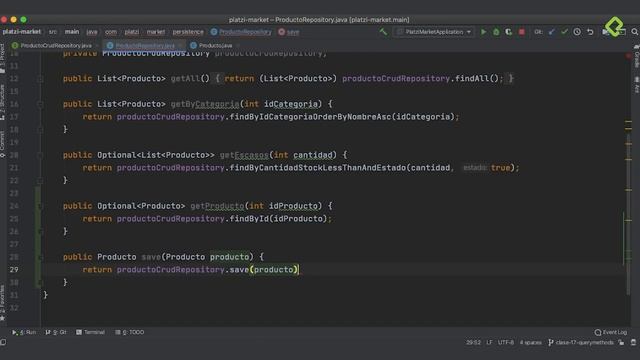Select platzi-market in the breadcrumb bar
Viewport: 640px width, 360px height.
pyautogui.click(x=22, y=32)
